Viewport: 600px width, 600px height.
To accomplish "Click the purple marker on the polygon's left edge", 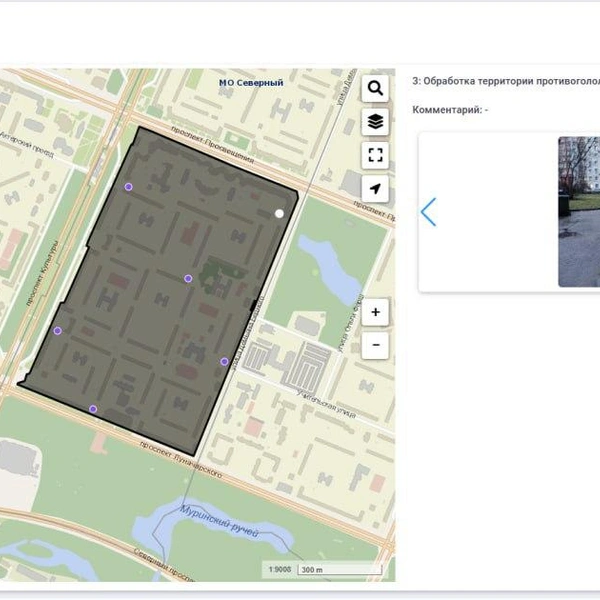I will pyautogui.click(x=57, y=331).
